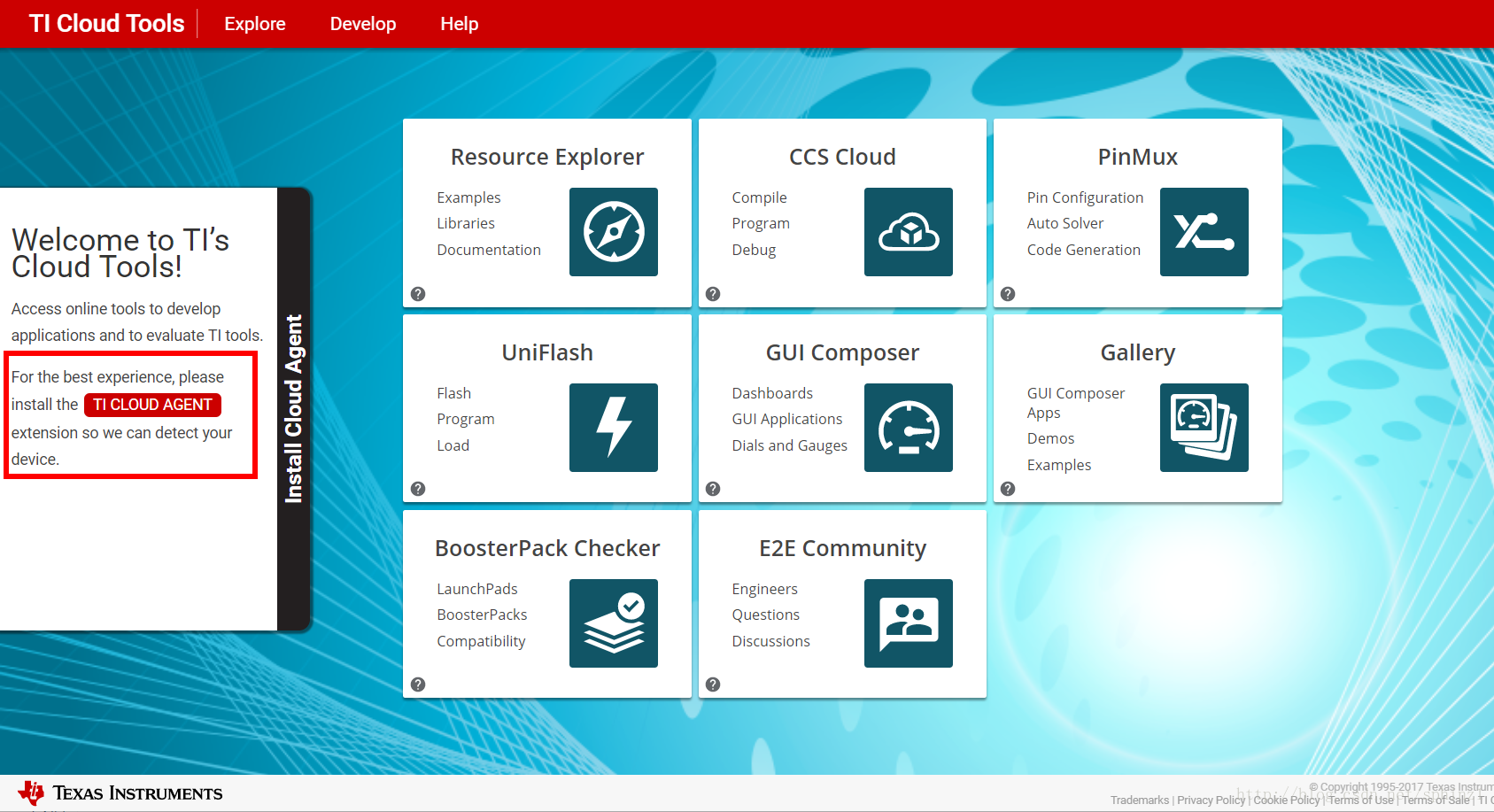Click Code Generation under PinMux
Viewport: 1494px width, 812px height.
1084,250
